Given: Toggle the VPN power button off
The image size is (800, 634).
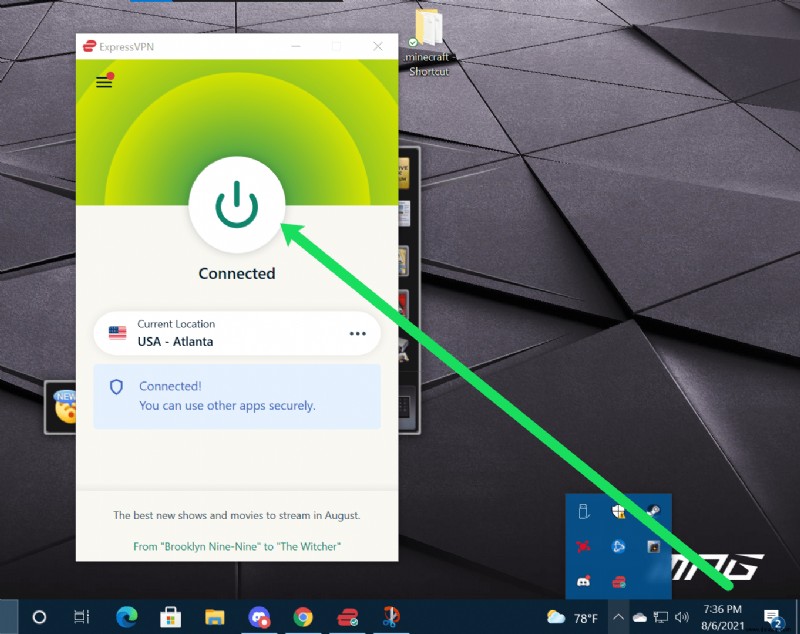Looking at the screenshot, I should click(x=237, y=205).
